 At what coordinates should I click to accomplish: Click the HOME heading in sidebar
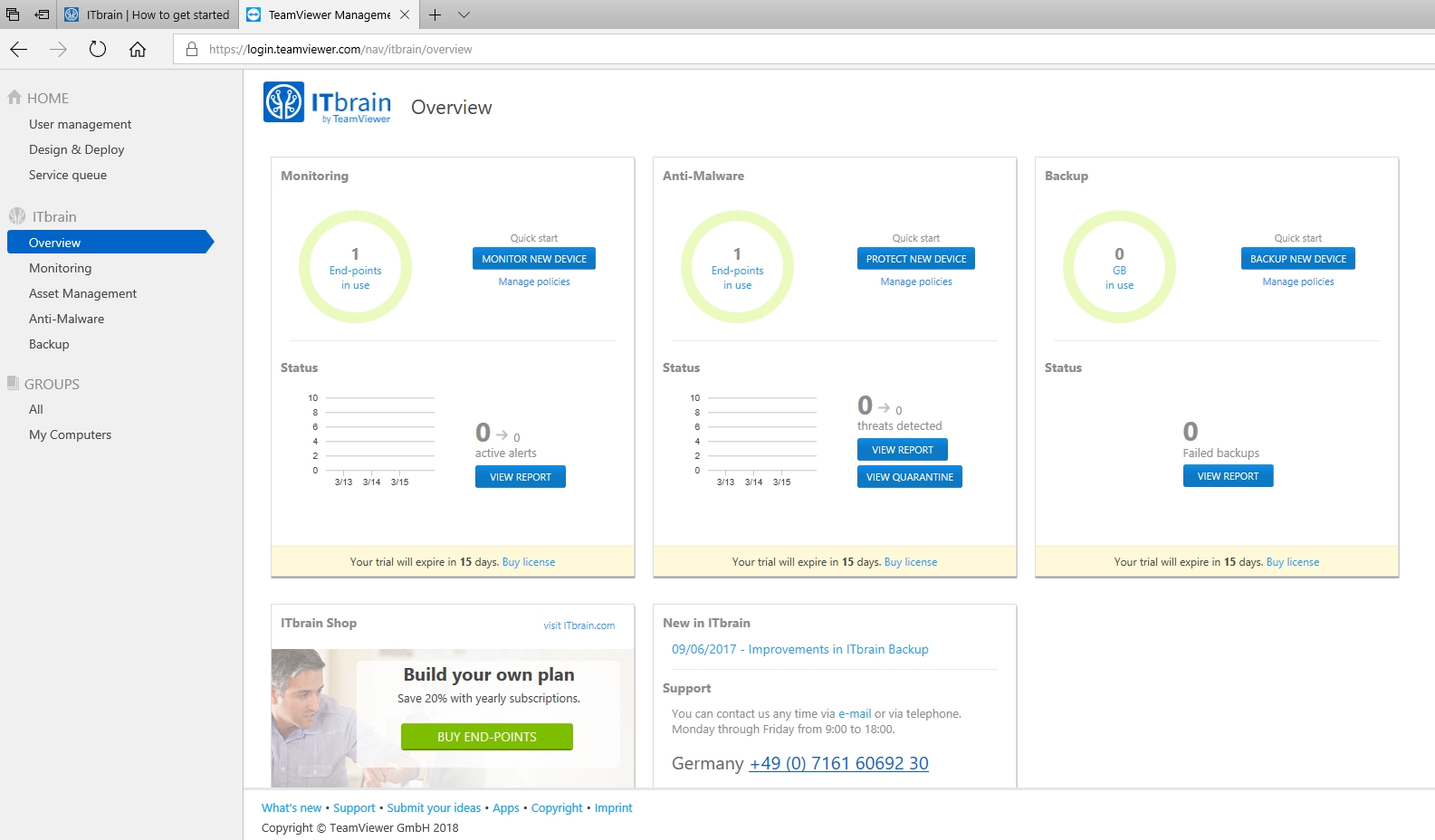48,98
